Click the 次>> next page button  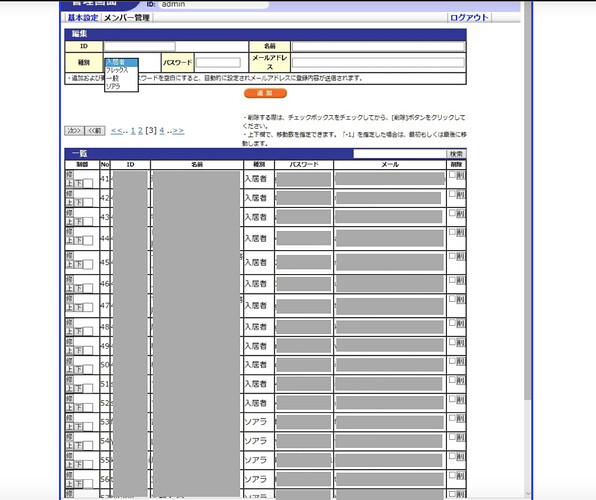[74, 131]
